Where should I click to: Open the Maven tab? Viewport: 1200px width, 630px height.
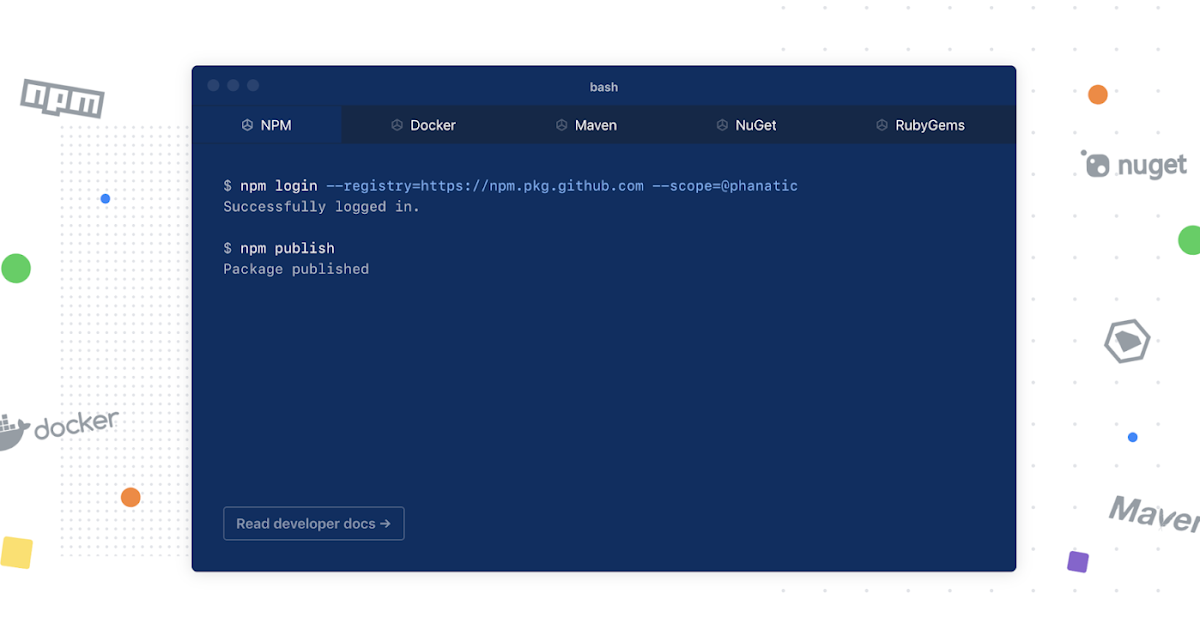pos(586,125)
